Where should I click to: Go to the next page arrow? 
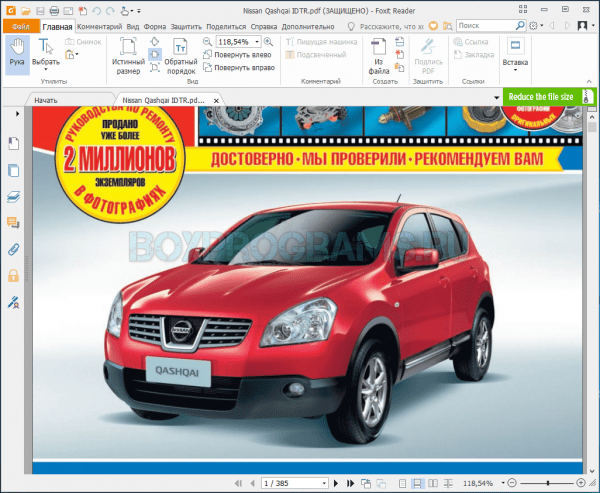click(336, 483)
